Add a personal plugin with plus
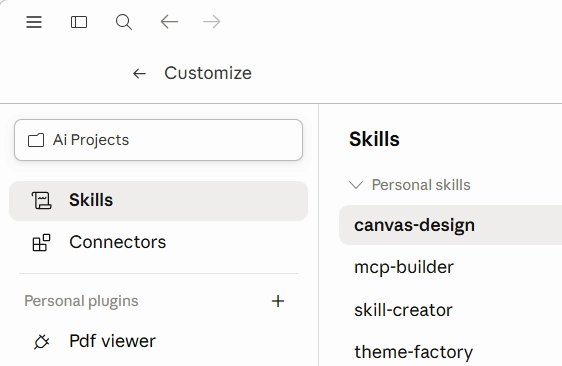 point(278,301)
